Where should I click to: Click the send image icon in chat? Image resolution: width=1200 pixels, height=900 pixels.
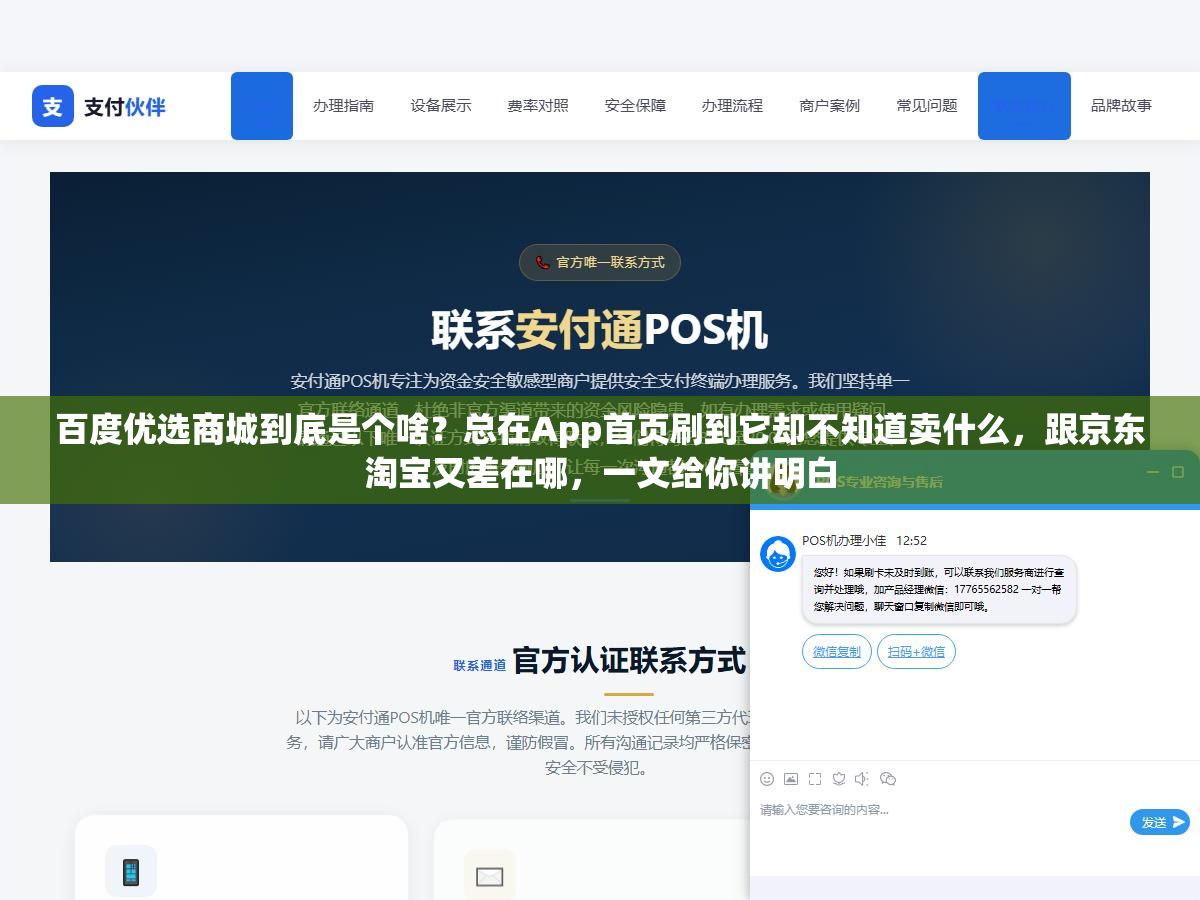point(791,779)
